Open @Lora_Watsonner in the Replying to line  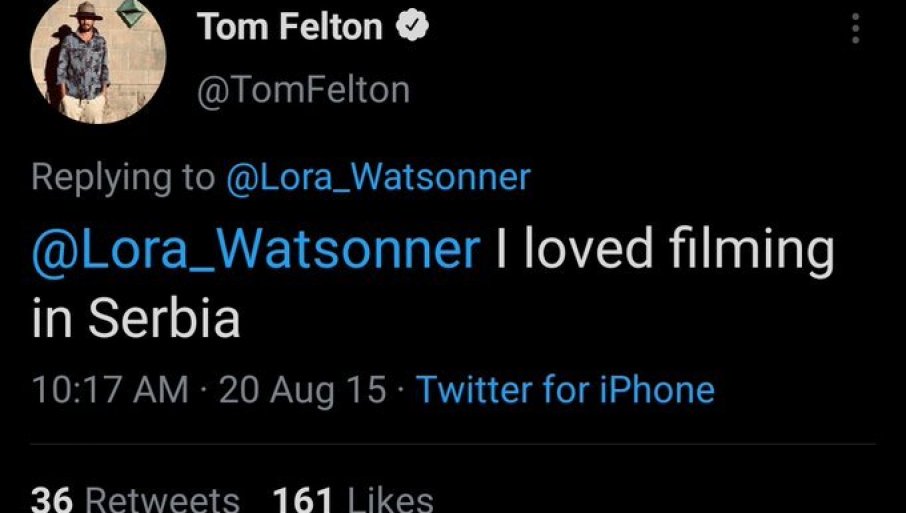(x=378, y=177)
